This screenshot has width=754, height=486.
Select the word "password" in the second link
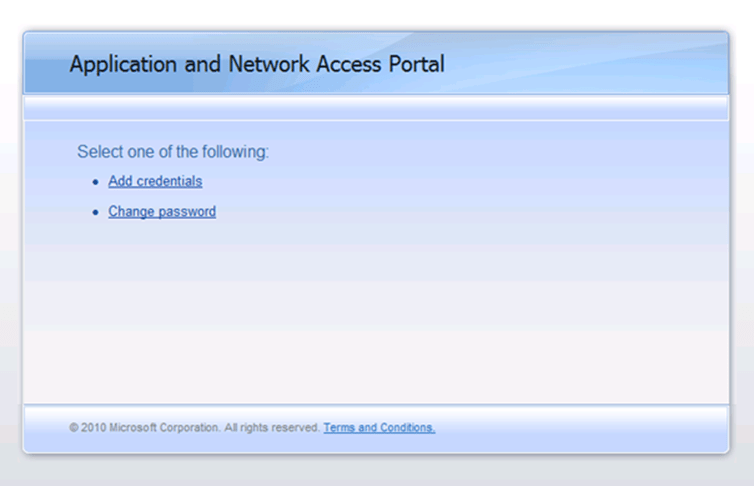[185, 212]
